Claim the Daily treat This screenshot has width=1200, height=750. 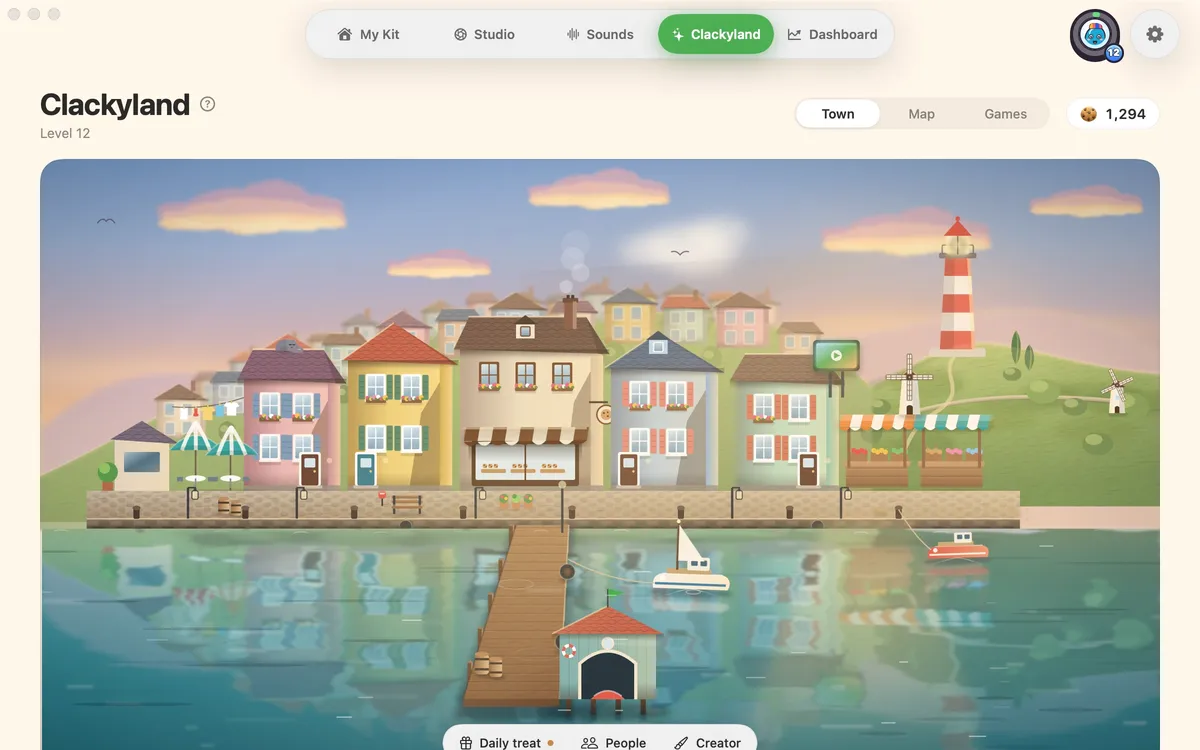(506, 743)
